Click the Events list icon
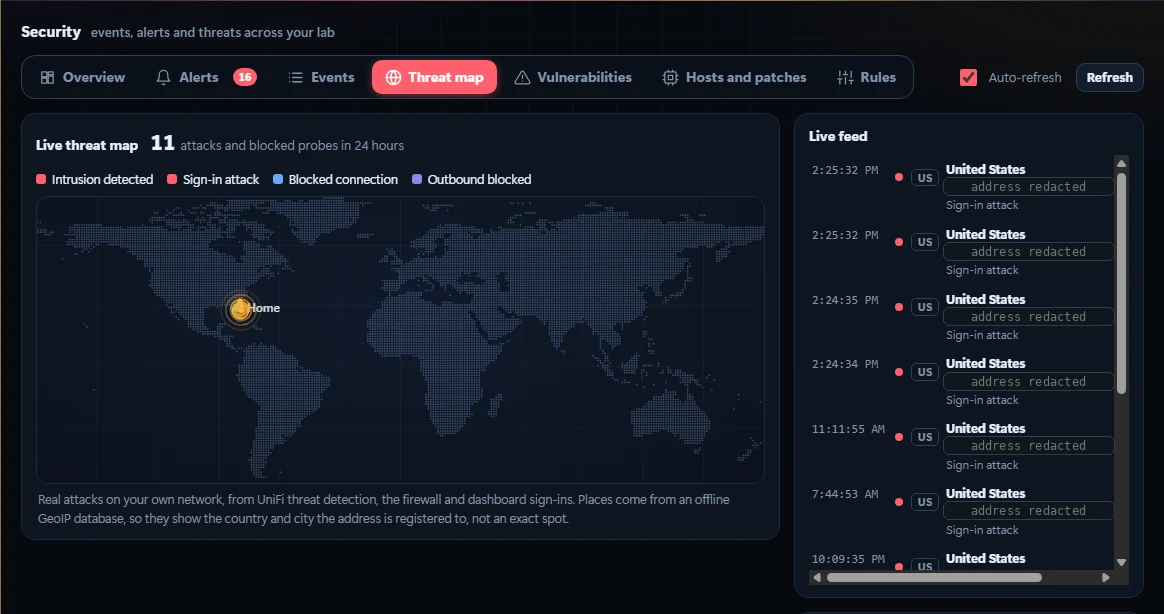This screenshot has width=1164, height=614. 295,77
